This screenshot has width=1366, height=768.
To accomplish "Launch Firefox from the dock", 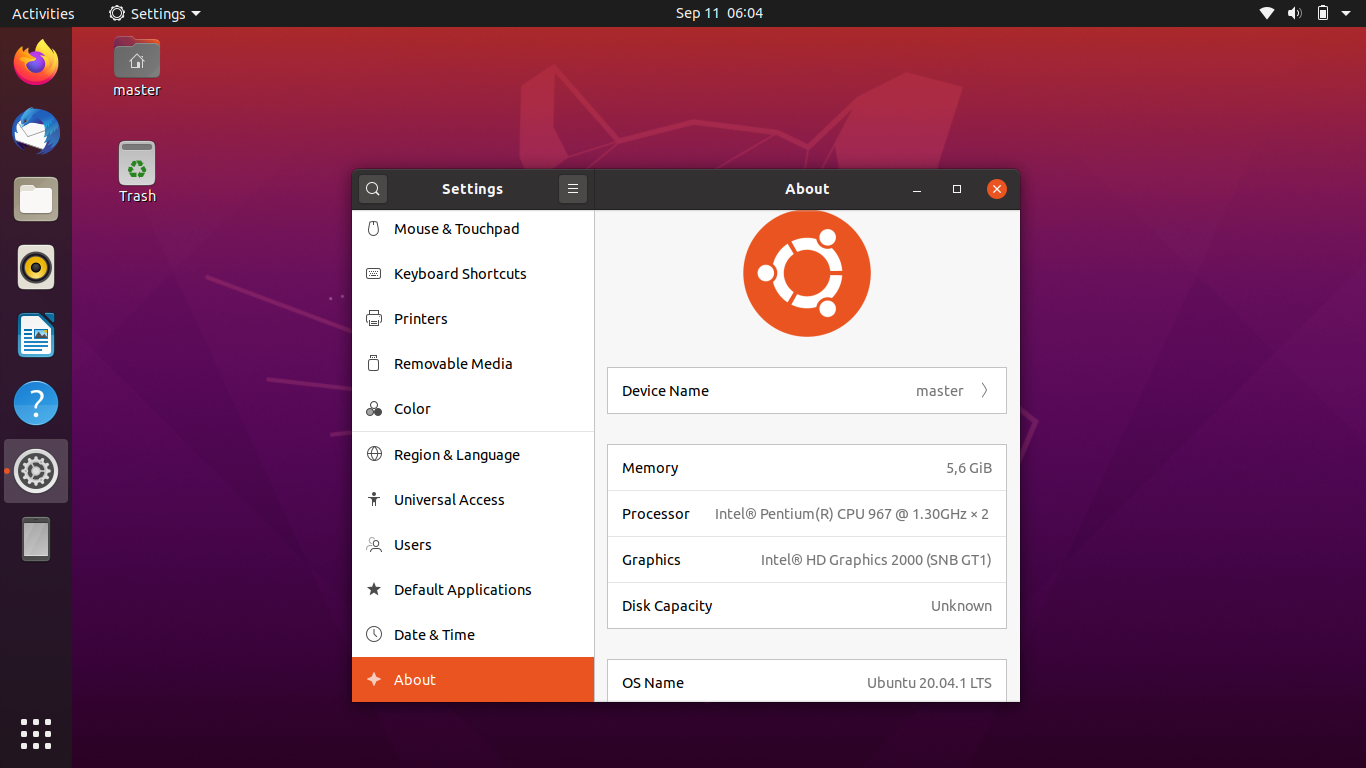I will click(x=36, y=62).
